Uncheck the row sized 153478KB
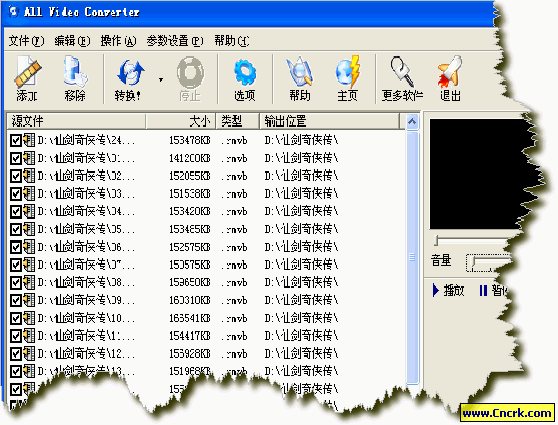This screenshot has width=558, height=425. tap(16, 141)
